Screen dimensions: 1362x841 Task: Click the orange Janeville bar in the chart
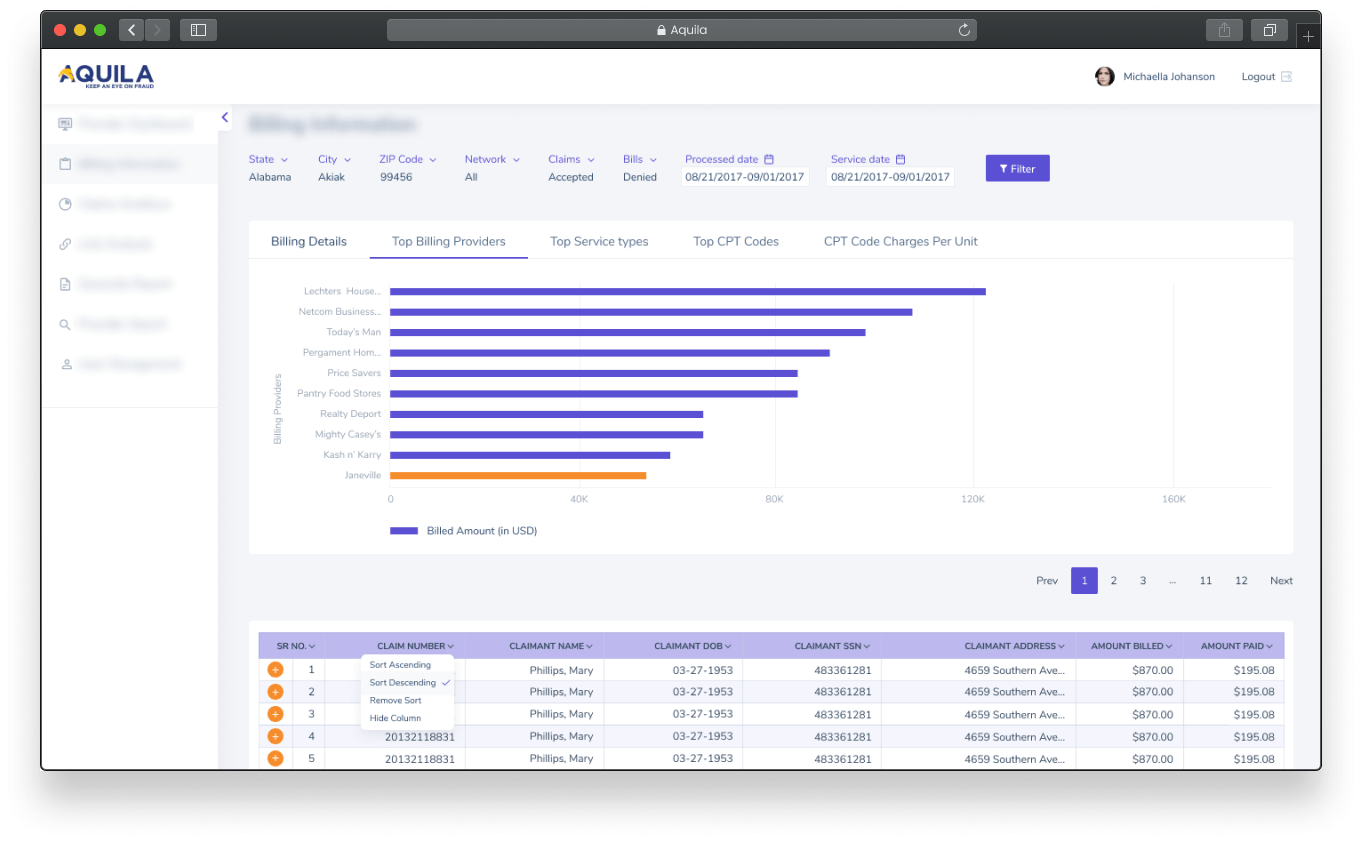coord(518,475)
